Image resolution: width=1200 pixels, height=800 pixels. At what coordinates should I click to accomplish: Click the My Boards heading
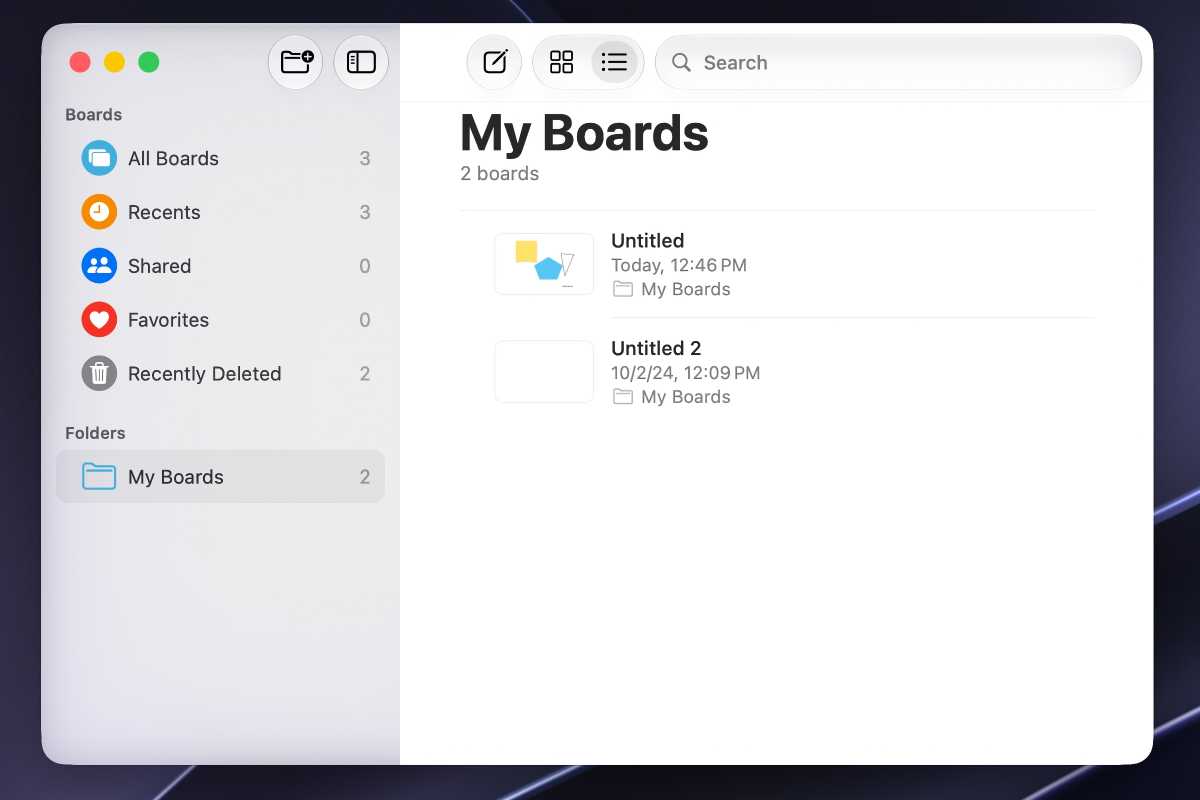coord(584,133)
